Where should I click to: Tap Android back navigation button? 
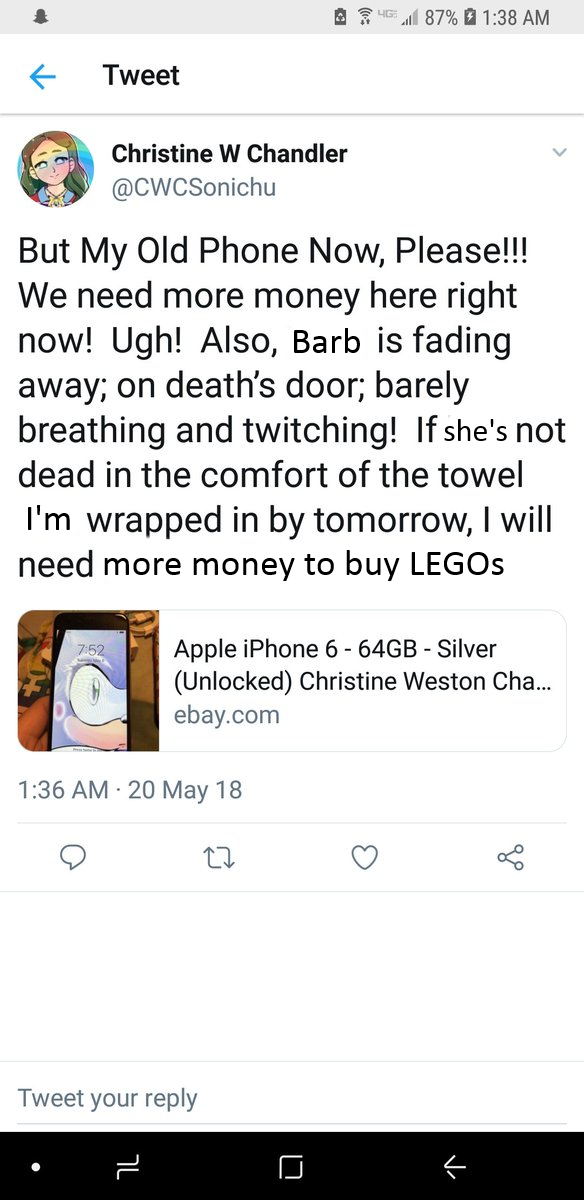click(455, 1166)
